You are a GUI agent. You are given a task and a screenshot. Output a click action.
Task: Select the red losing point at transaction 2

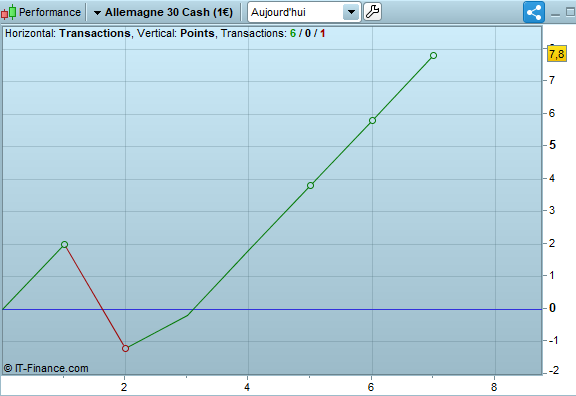tap(125, 348)
